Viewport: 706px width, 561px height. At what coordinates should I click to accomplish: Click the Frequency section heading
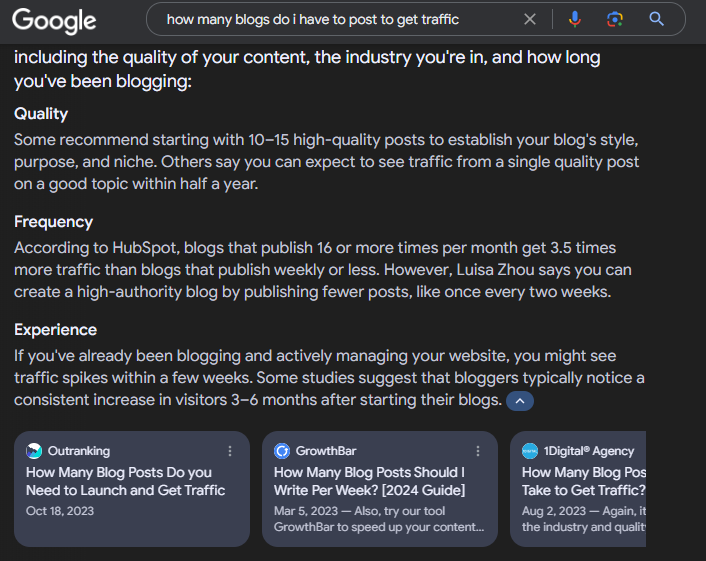tap(53, 222)
